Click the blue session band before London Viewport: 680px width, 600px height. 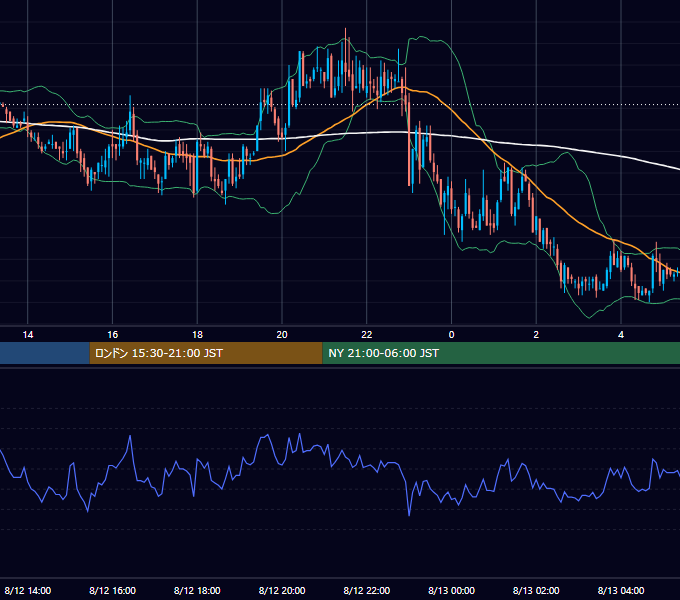click(45, 353)
